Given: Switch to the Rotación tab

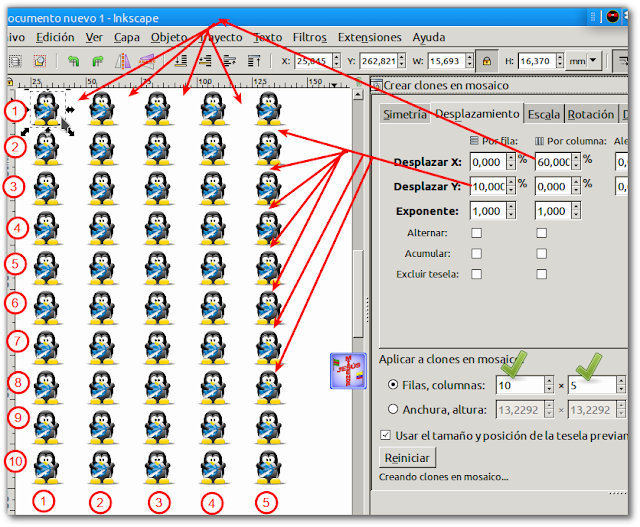Looking at the screenshot, I should point(591,114).
